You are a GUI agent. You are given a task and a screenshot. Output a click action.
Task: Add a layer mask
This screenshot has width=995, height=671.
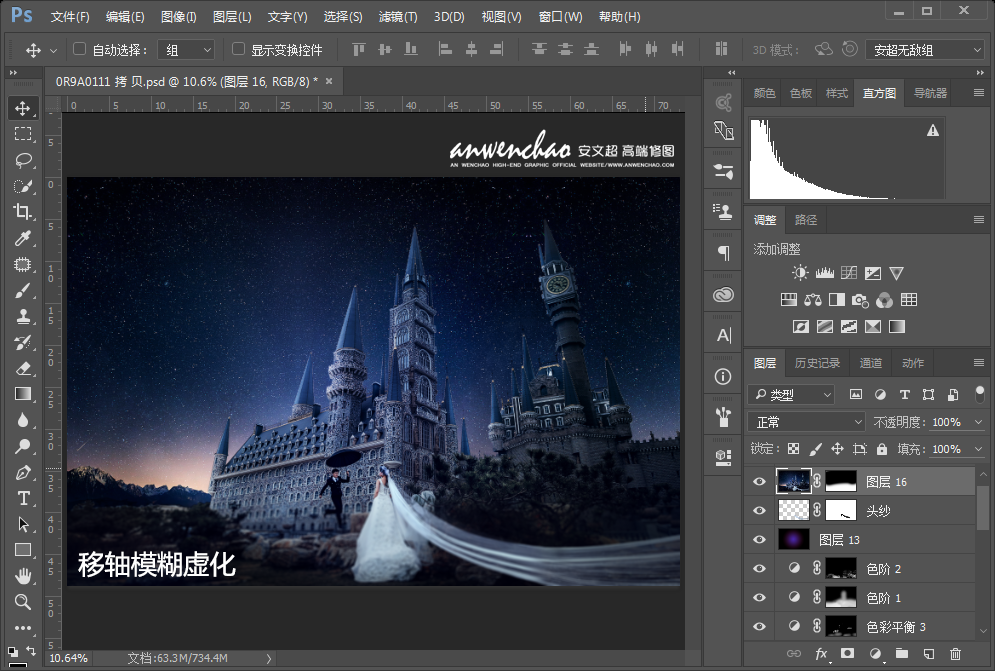point(847,653)
